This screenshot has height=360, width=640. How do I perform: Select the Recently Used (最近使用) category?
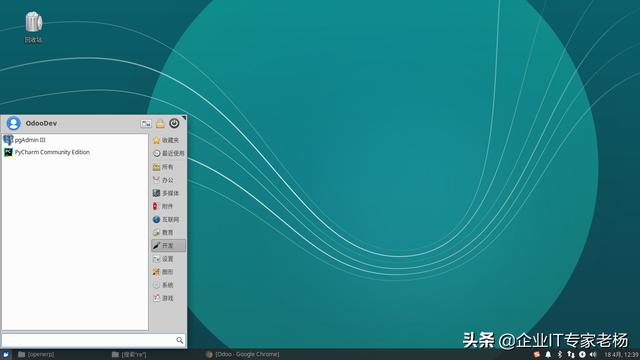pyautogui.click(x=168, y=153)
